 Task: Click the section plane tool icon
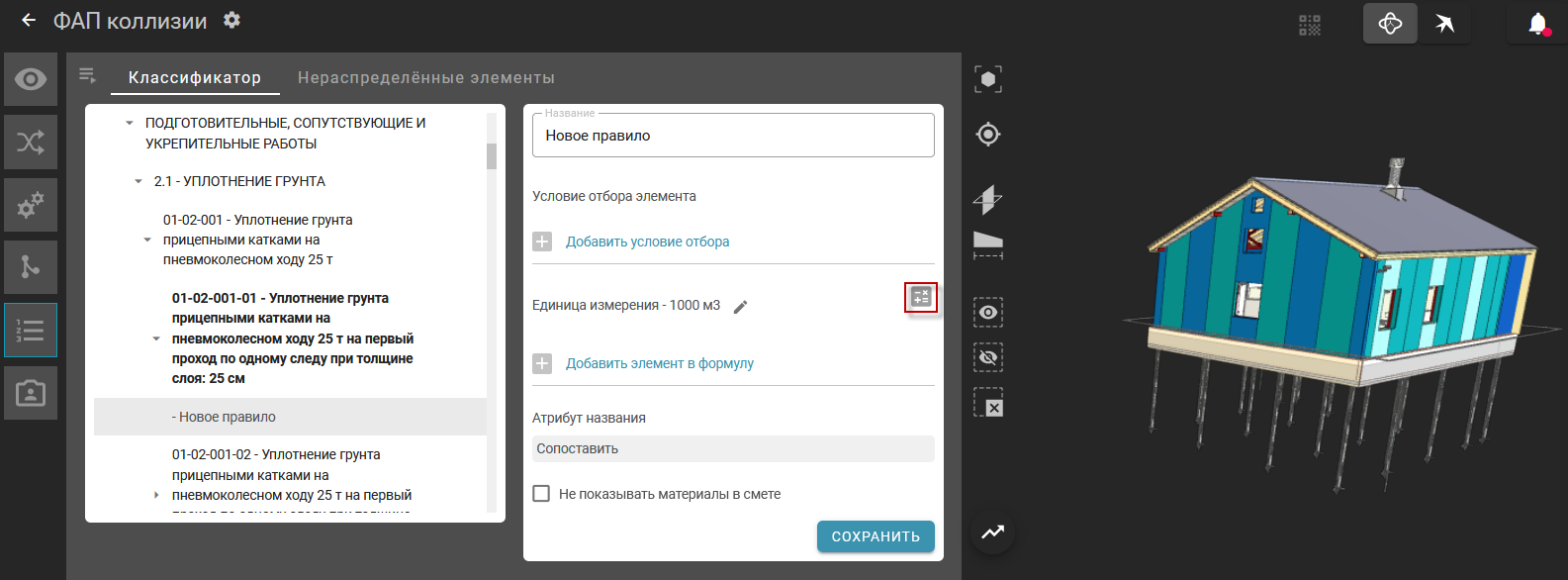(x=987, y=199)
